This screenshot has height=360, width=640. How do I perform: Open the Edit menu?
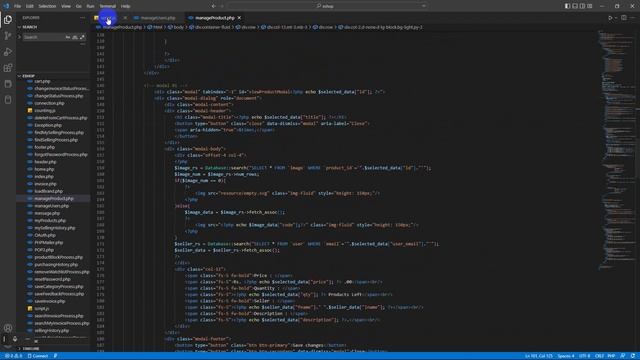click(x=30, y=6)
